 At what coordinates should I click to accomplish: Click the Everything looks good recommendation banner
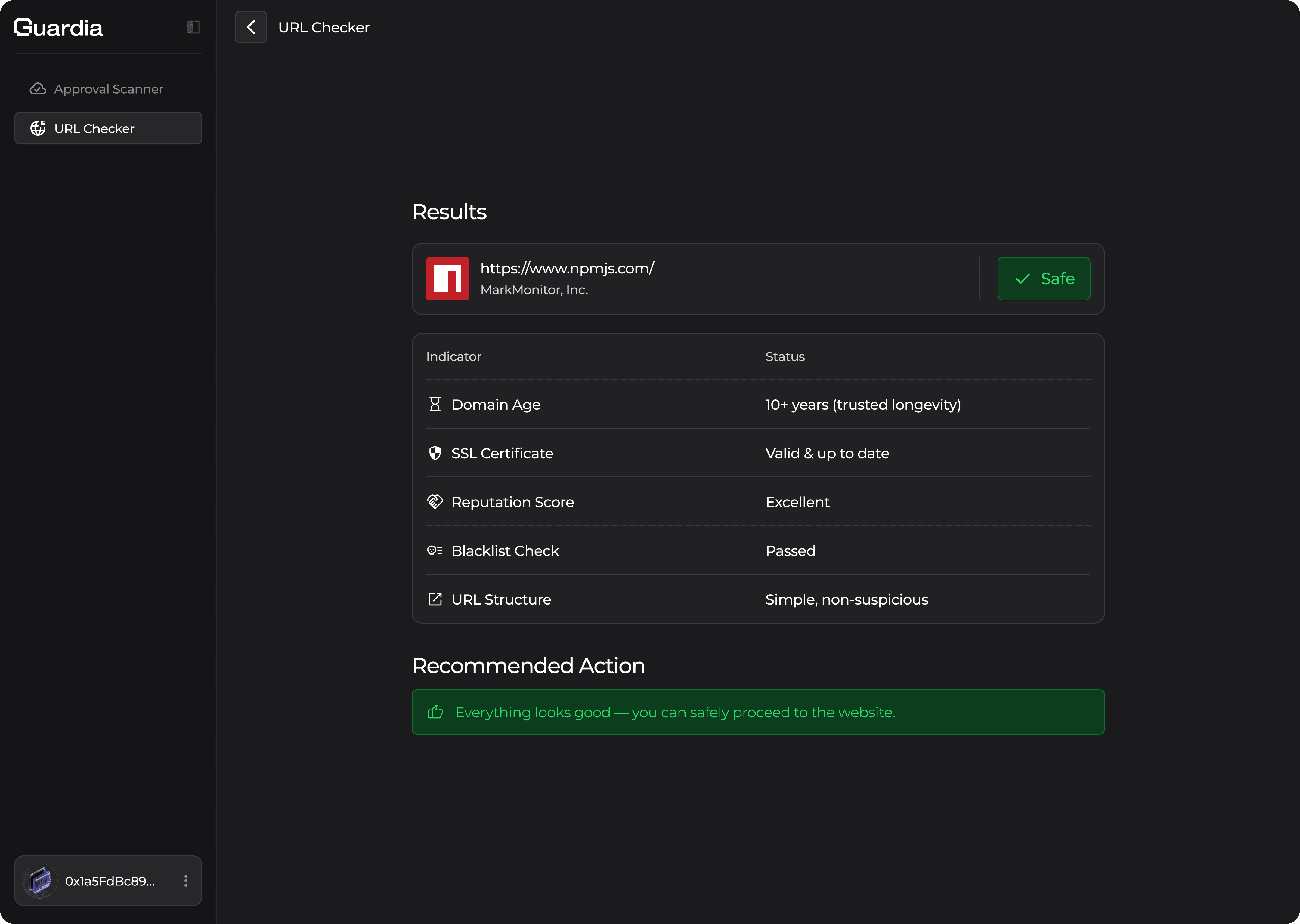point(757,712)
